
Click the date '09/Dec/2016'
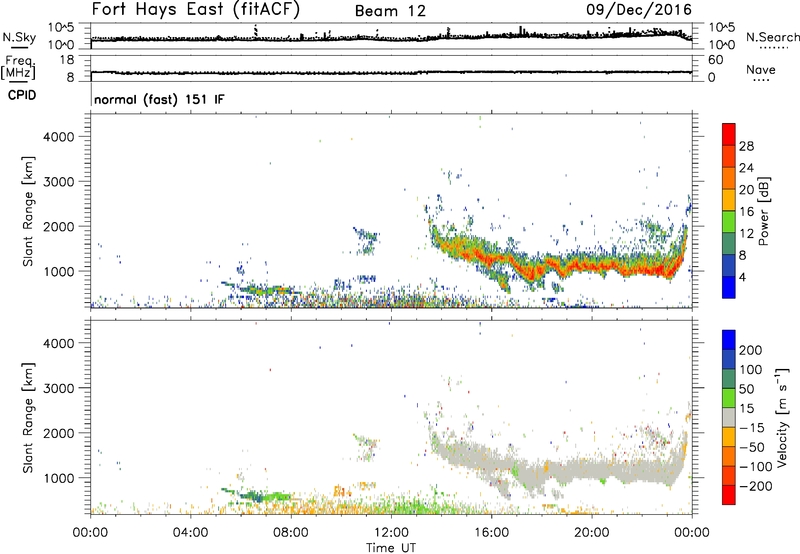click(639, 9)
